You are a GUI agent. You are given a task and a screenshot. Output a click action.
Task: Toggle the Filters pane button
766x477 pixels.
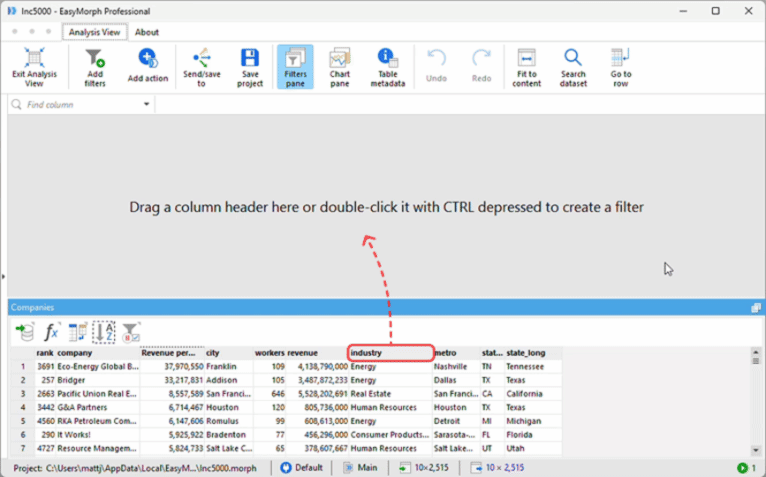pos(295,67)
